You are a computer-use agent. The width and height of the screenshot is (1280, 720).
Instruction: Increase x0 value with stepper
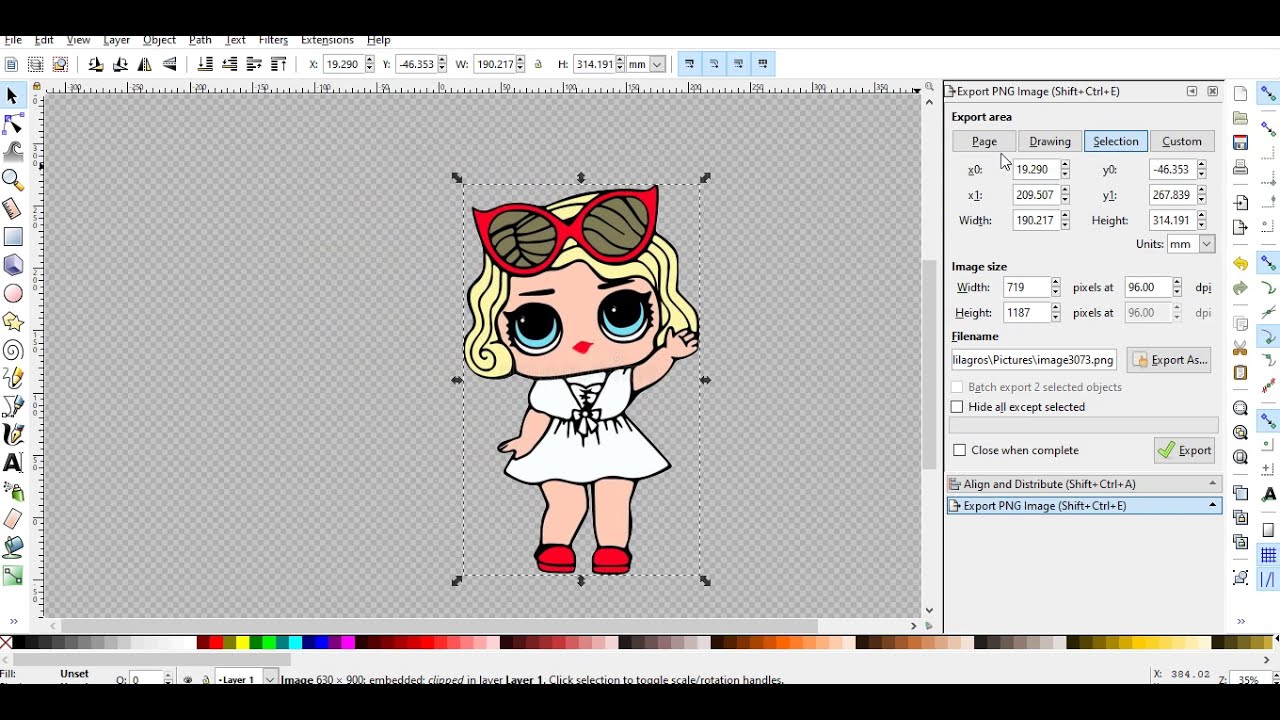(x=1065, y=165)
